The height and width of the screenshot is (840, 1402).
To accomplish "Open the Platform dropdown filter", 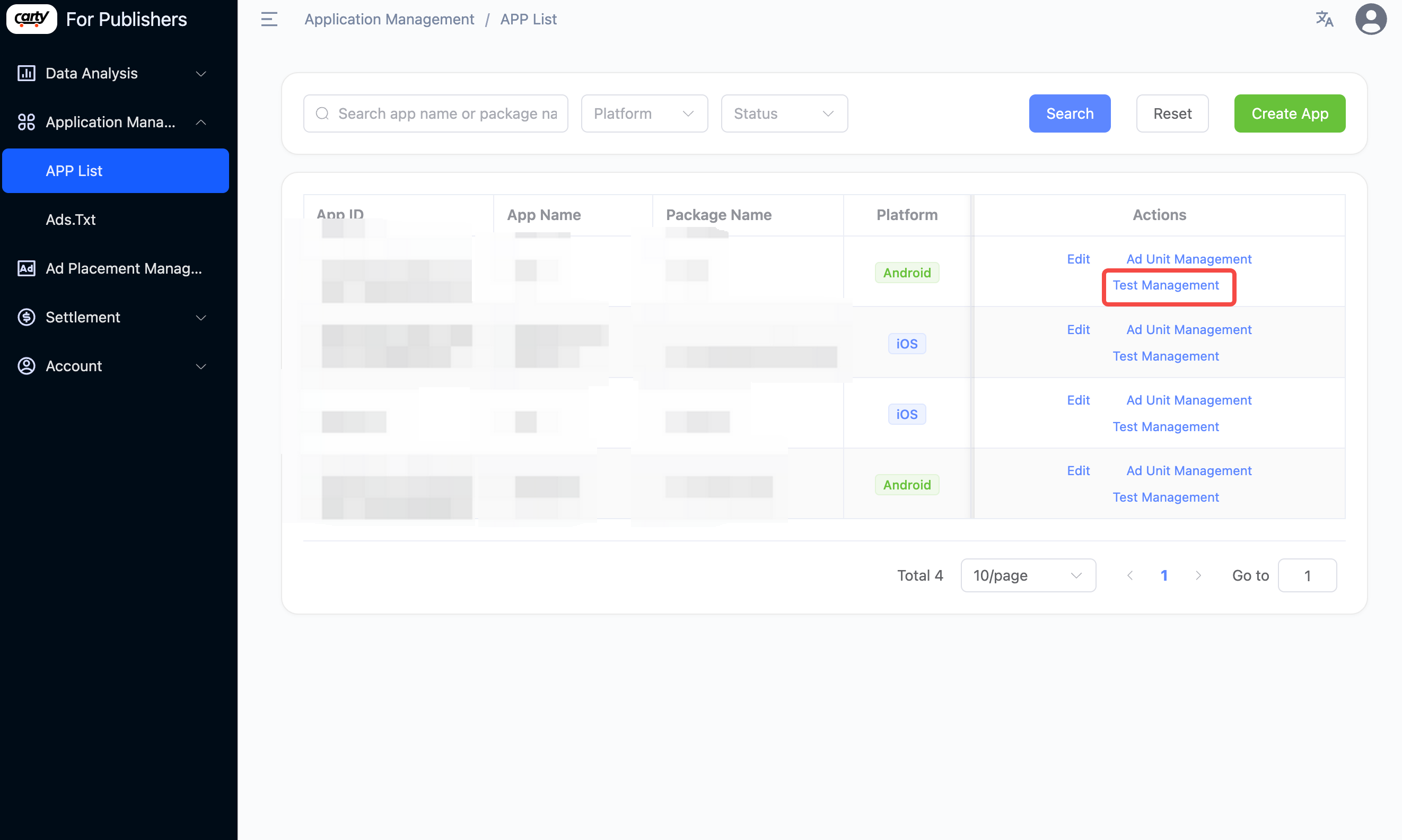I will 644,114.
